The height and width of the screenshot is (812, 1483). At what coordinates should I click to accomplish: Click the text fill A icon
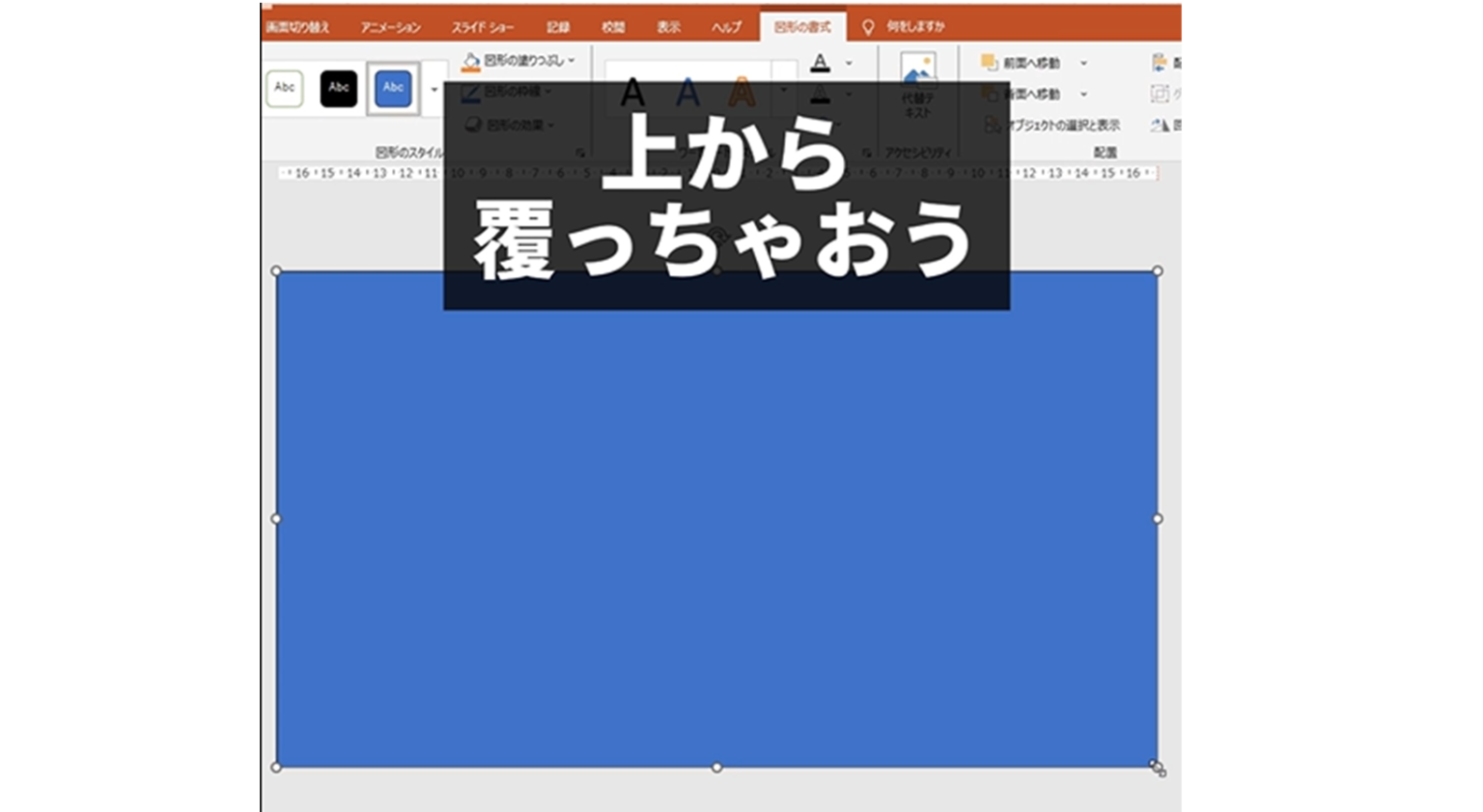coord(820,63)
